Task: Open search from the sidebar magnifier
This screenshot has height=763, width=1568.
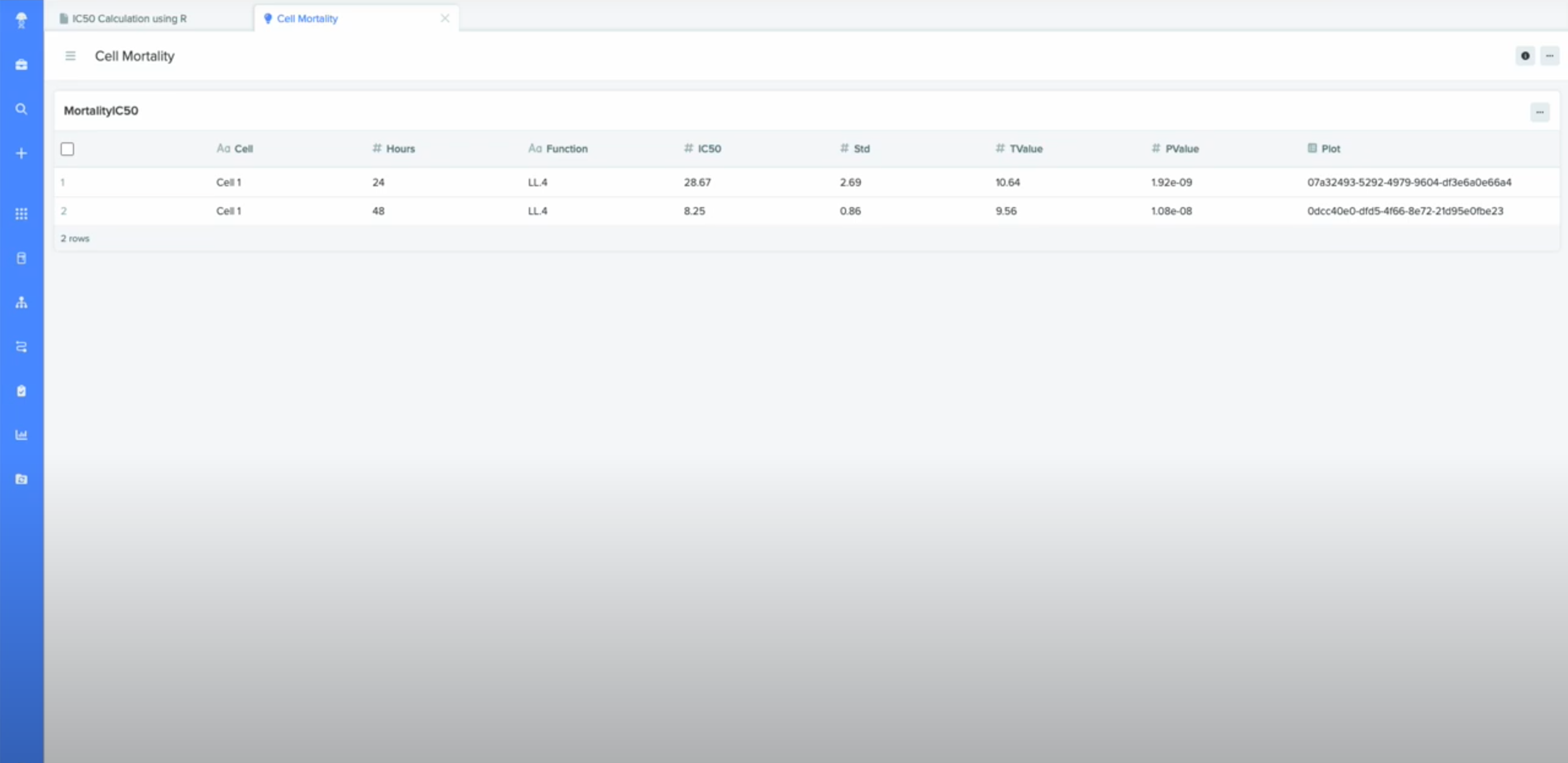Action: (21, 109)
